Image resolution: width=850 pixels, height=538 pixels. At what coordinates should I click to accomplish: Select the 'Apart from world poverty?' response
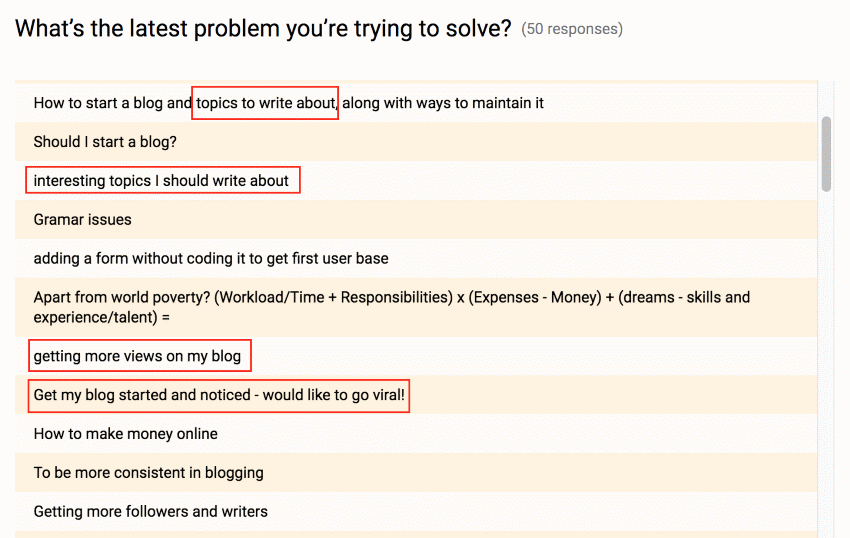coord(416,308)
